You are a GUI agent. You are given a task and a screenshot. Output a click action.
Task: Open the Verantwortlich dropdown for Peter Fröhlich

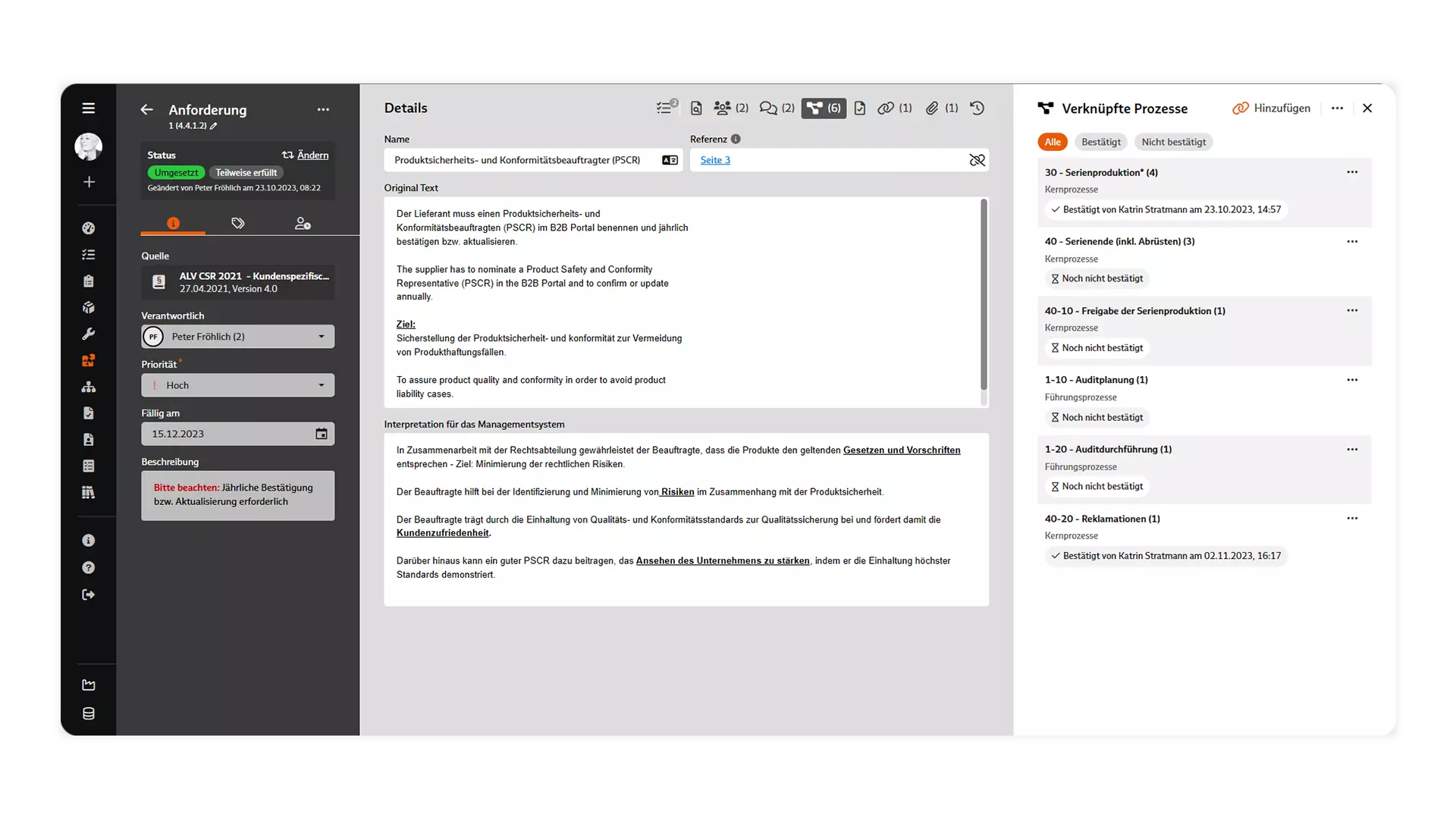pos(322,336)
